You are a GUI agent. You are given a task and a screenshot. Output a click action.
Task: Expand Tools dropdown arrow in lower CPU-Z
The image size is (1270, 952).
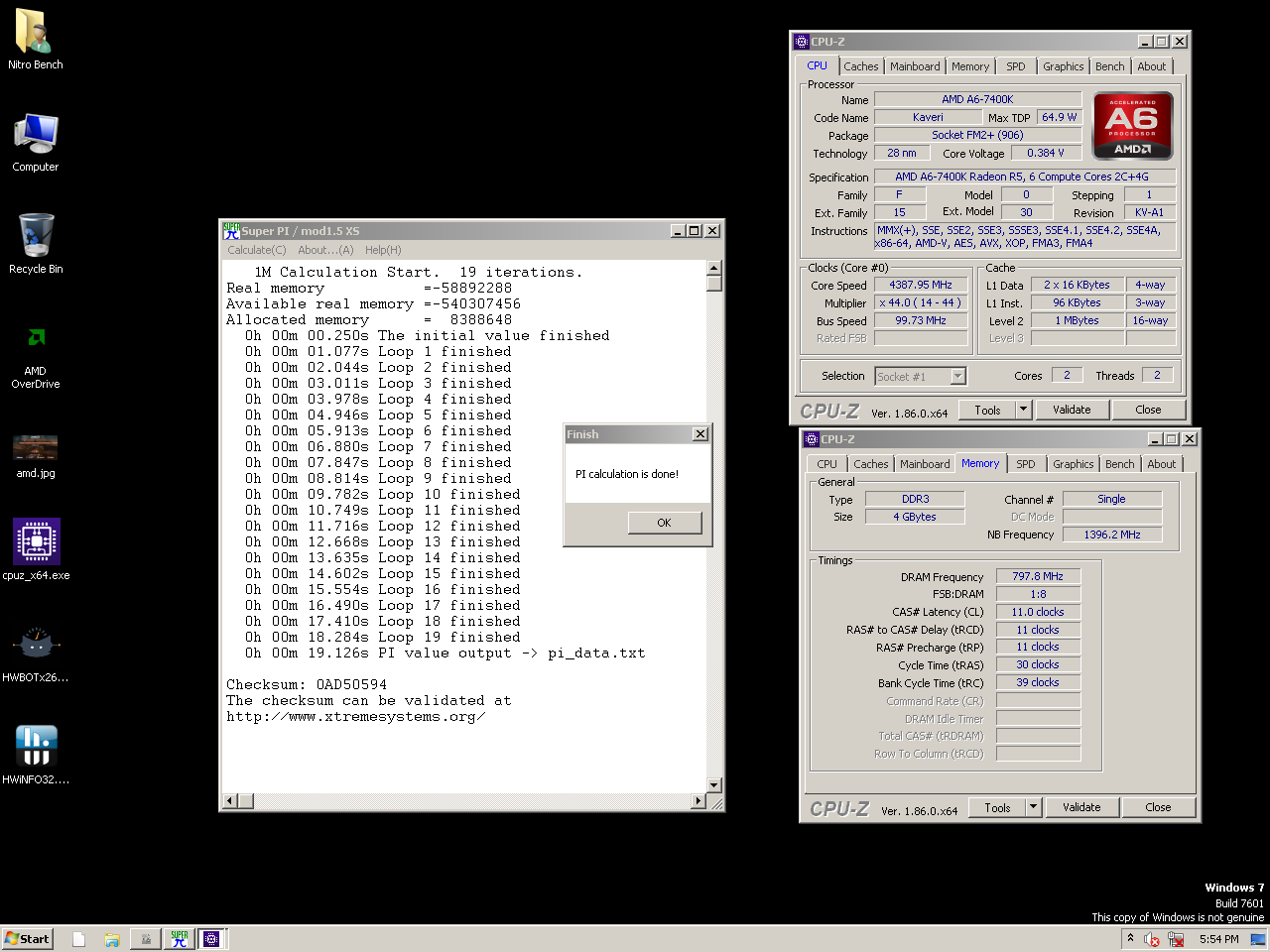click(1034, 808)
